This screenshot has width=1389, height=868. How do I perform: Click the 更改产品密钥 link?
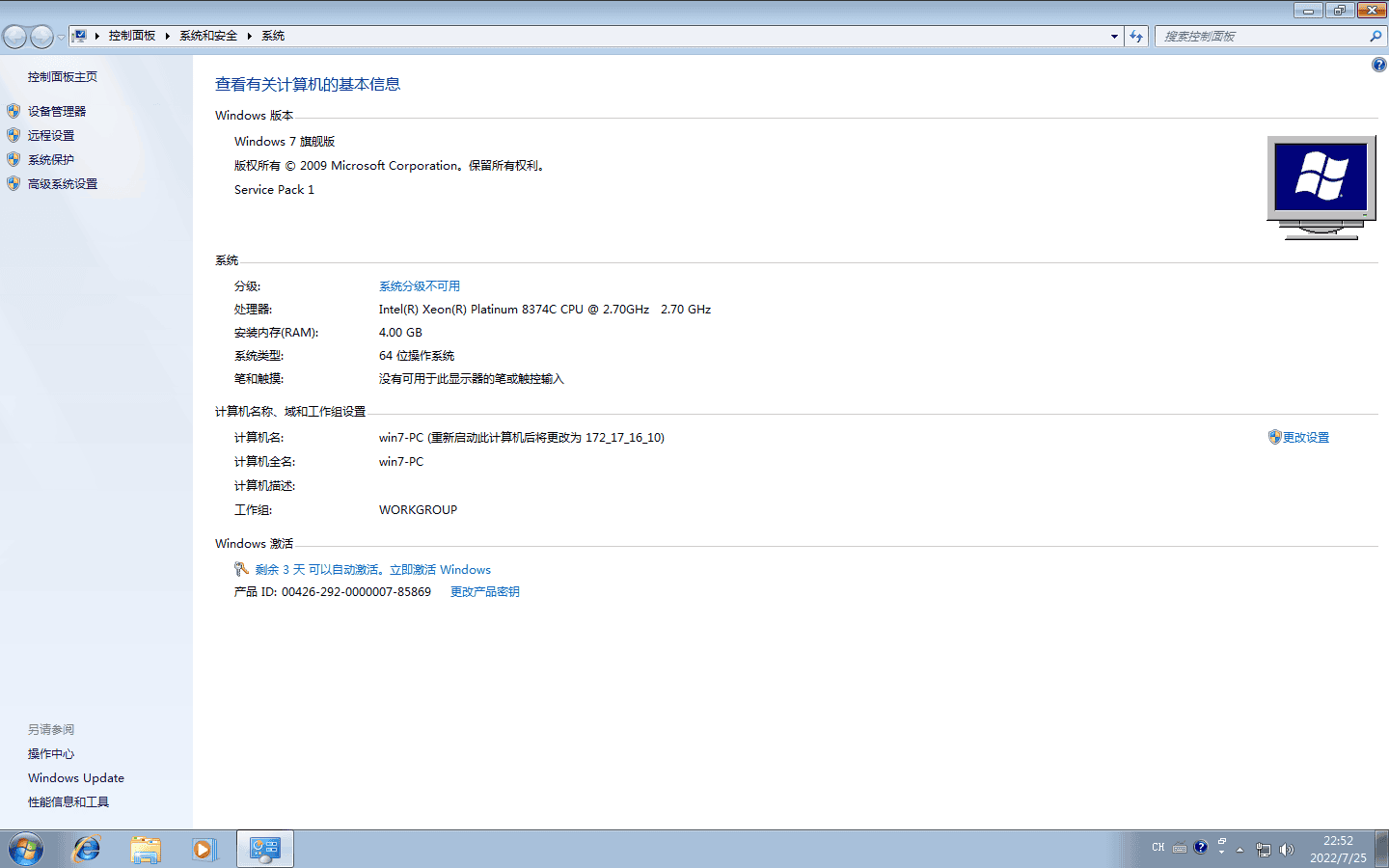[x=485, y=592]
